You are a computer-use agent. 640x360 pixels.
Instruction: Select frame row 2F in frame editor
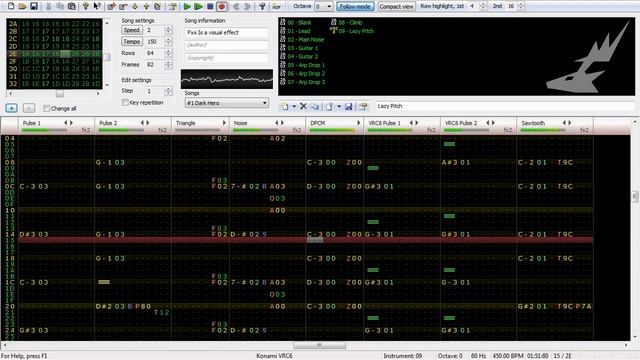point(54,61)
